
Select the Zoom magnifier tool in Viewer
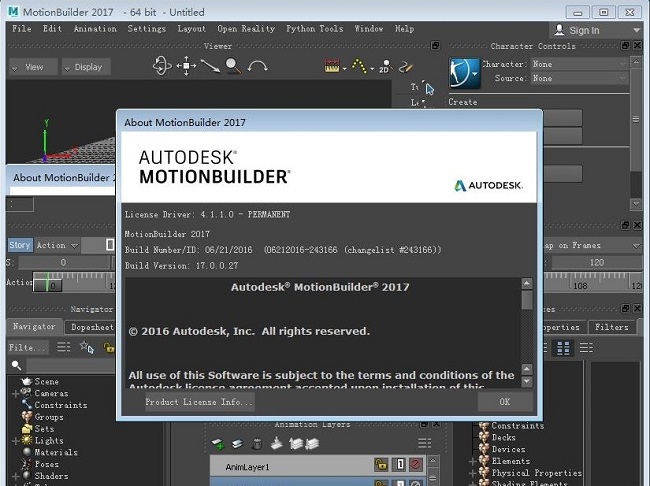click(233, 66)
